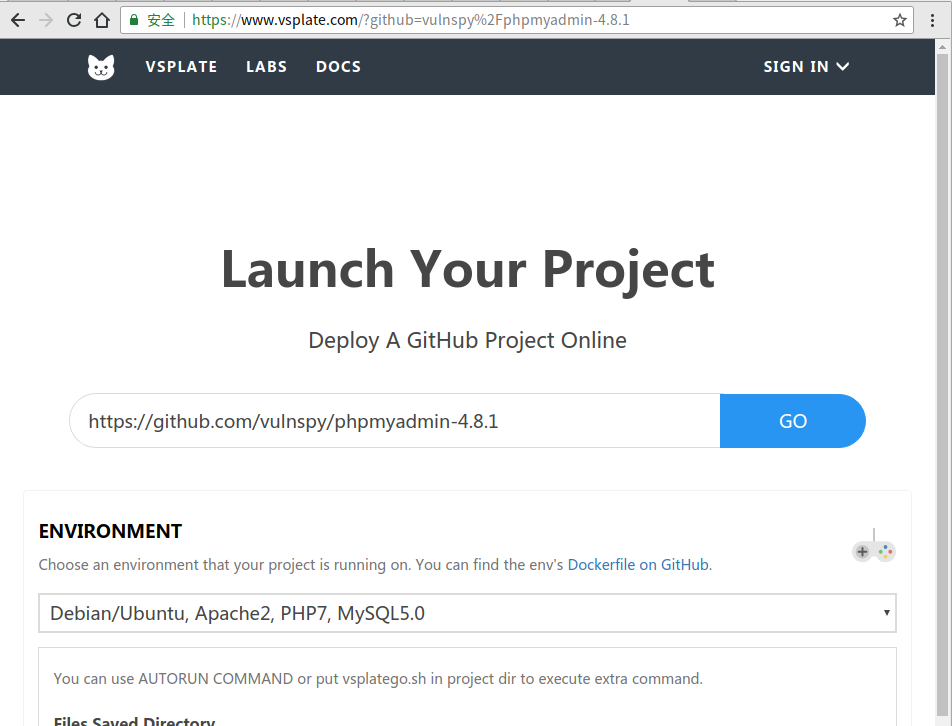Open the VSPLATE nav item
This screenshot has width=952, height=726.
pyautogui.click(x=181, y=67)
